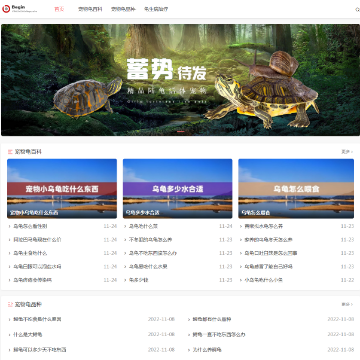Open the 乌龟怎么喂食 card thumbnail
The width and height of the screenshot is (360, 360).
[x=296, y=189]
